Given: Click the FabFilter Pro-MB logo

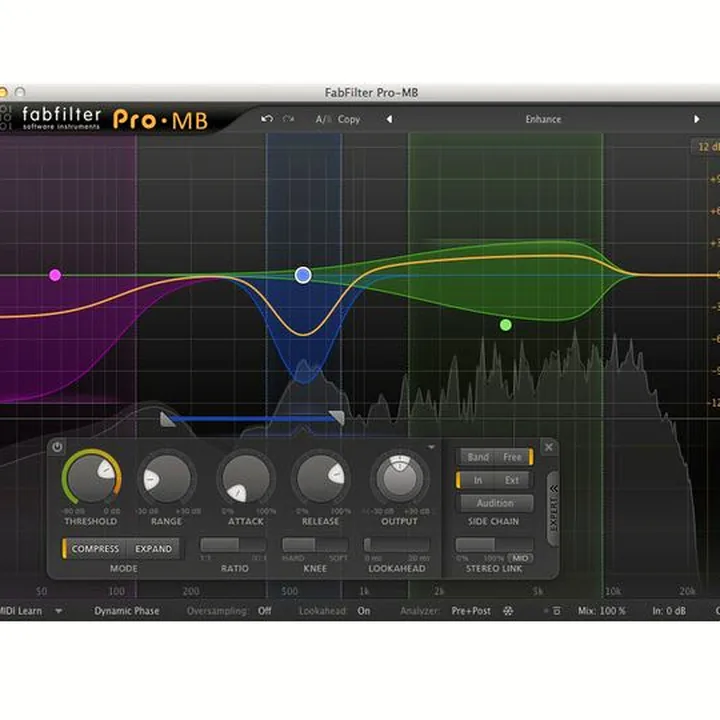Looking at the screenshot, I should click(x=115, y=119).
